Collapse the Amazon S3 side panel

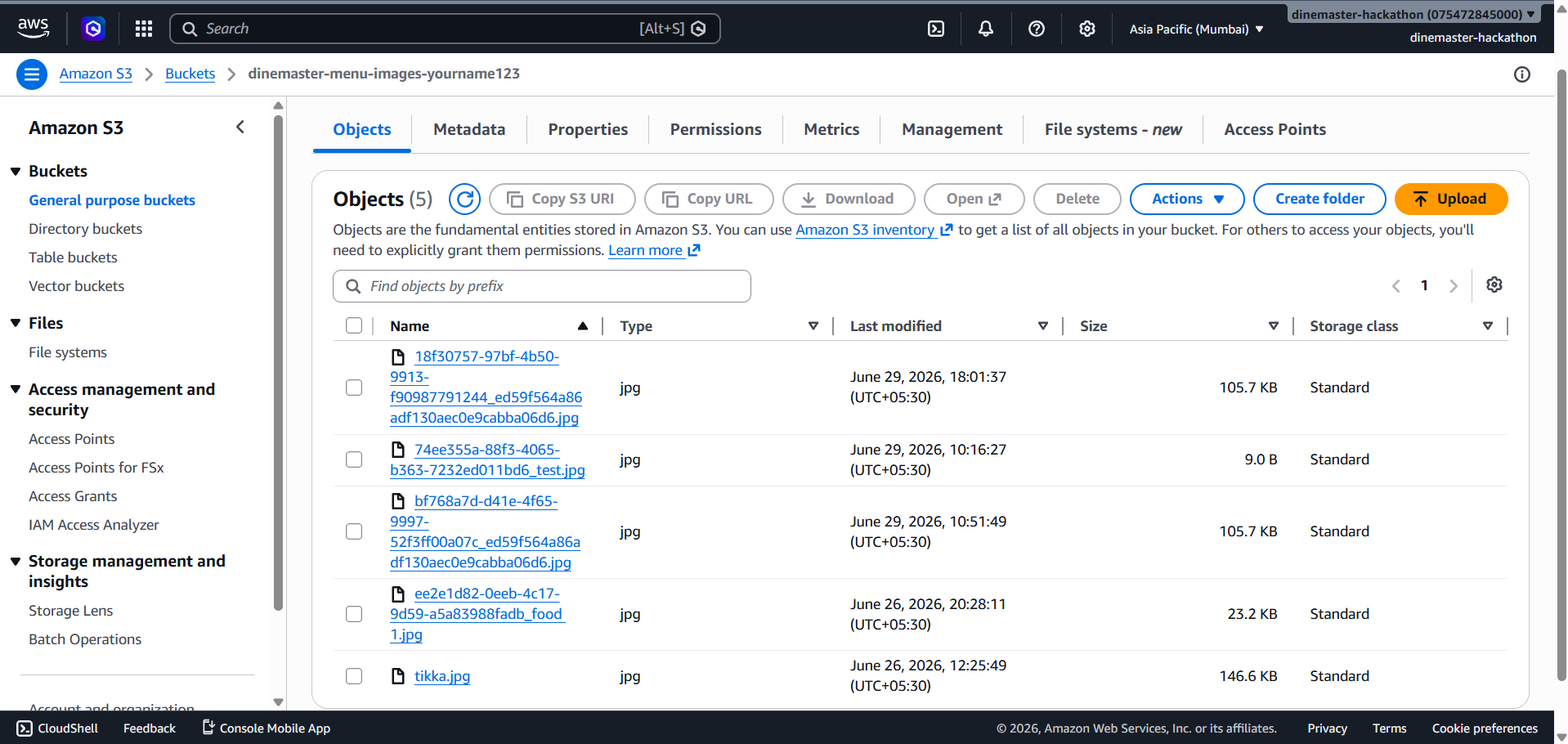[240, 127]
